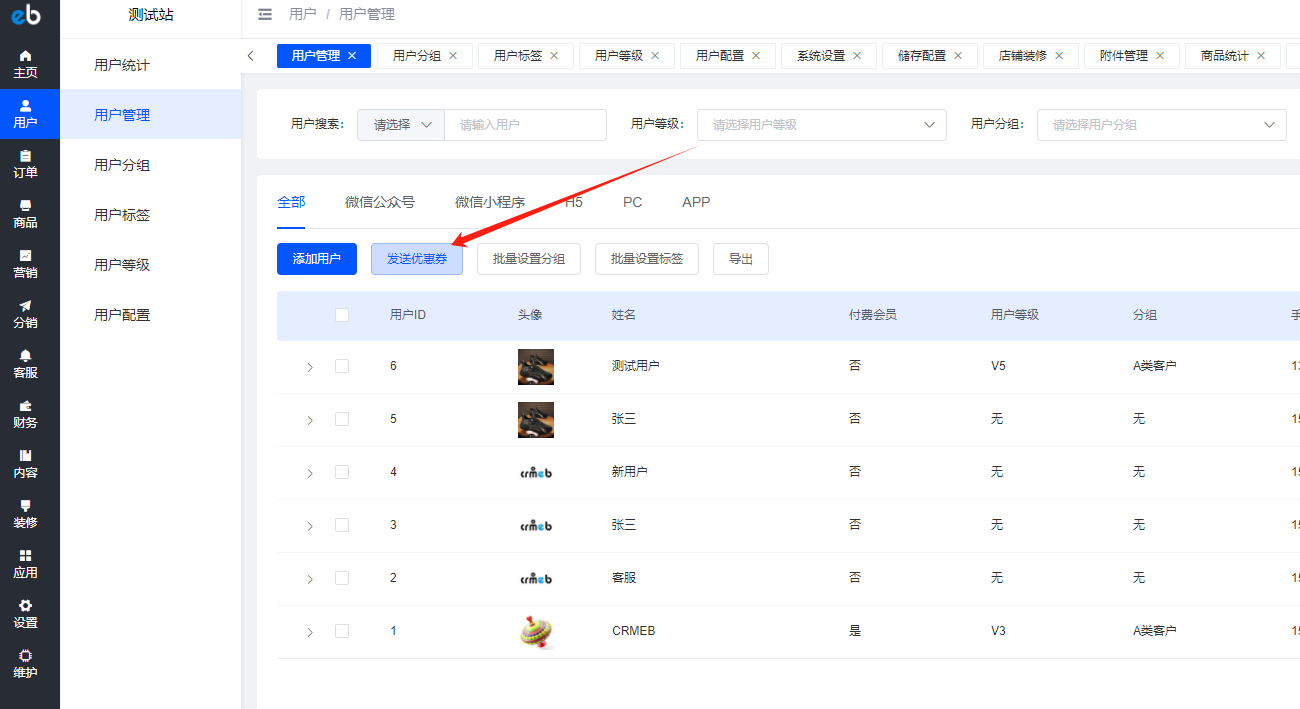Screen dimensions: 1300x709
Task: Select 用户标签 in the side menu
Action: pyautogui.click(x=122, y=215)
